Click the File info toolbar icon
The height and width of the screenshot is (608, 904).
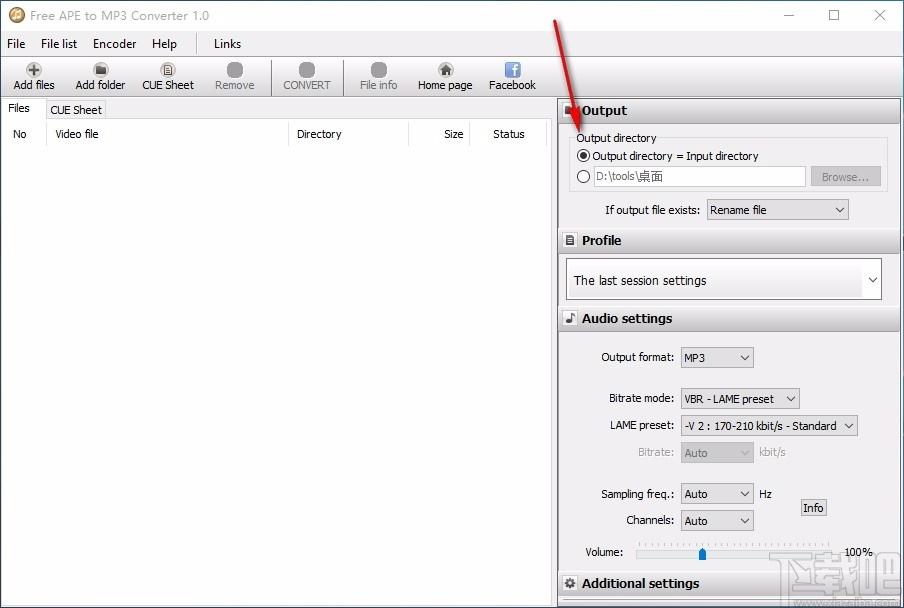point(379,70)
